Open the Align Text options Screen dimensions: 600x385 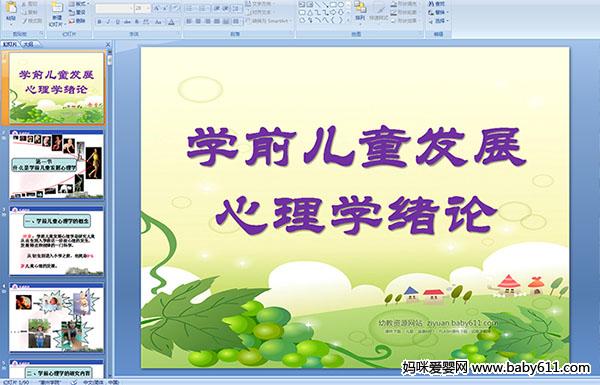point(261,12)
